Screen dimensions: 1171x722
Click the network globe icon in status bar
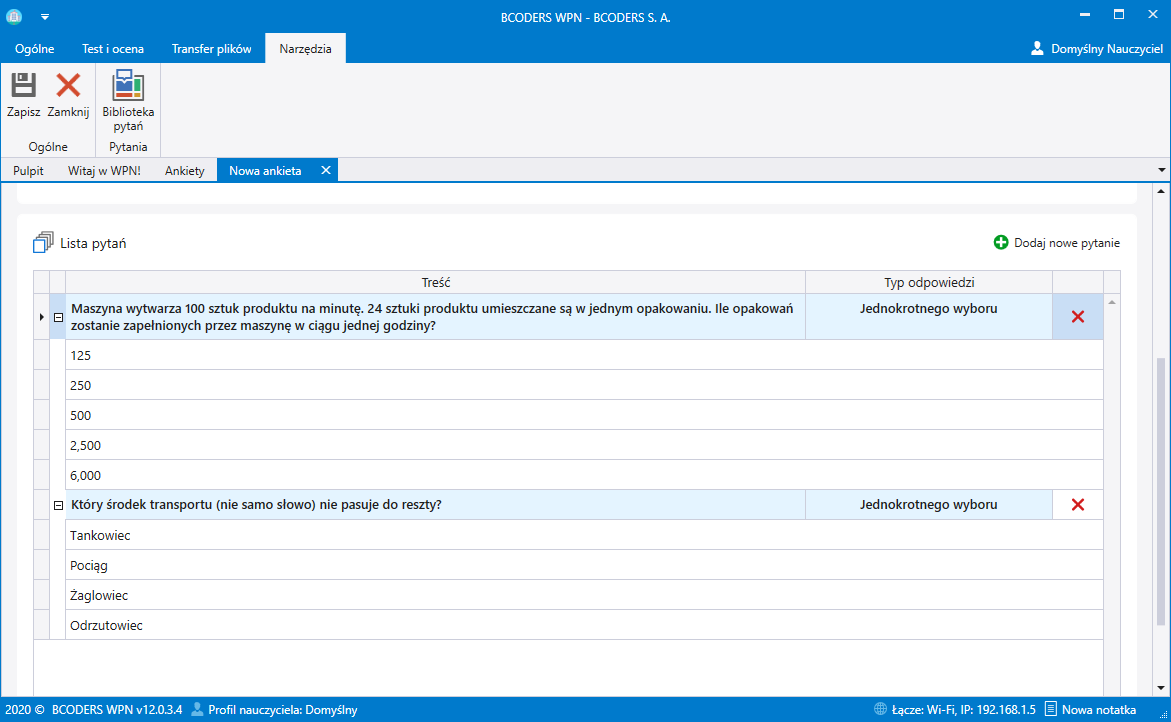tap(880, 709)
